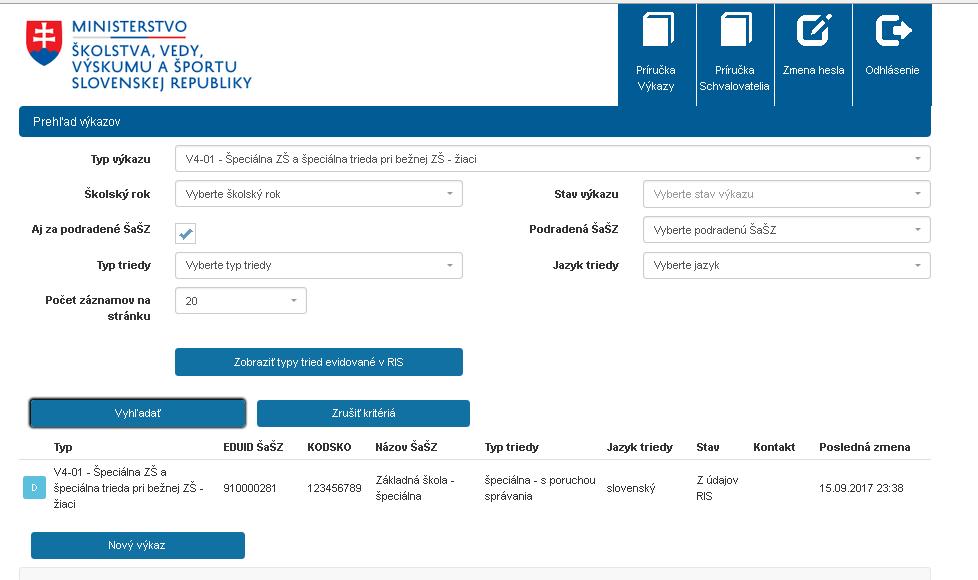This screenshot has height=580, width=978.
Task: Click the Typ column header
Action: pyautogui.click(x=63, y=447)
